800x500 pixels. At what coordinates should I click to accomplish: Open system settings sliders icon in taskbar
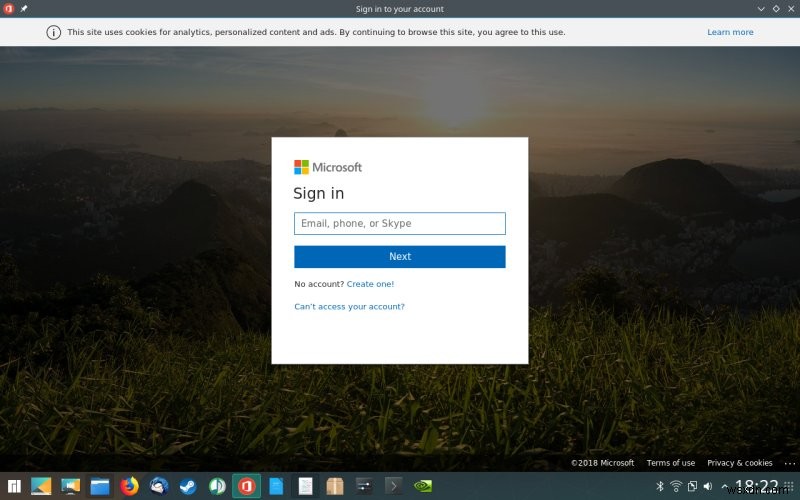(x=364, y=486)
